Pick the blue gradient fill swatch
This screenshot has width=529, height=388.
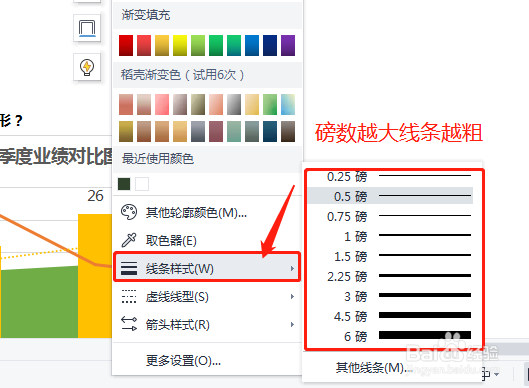coord(252,45)
